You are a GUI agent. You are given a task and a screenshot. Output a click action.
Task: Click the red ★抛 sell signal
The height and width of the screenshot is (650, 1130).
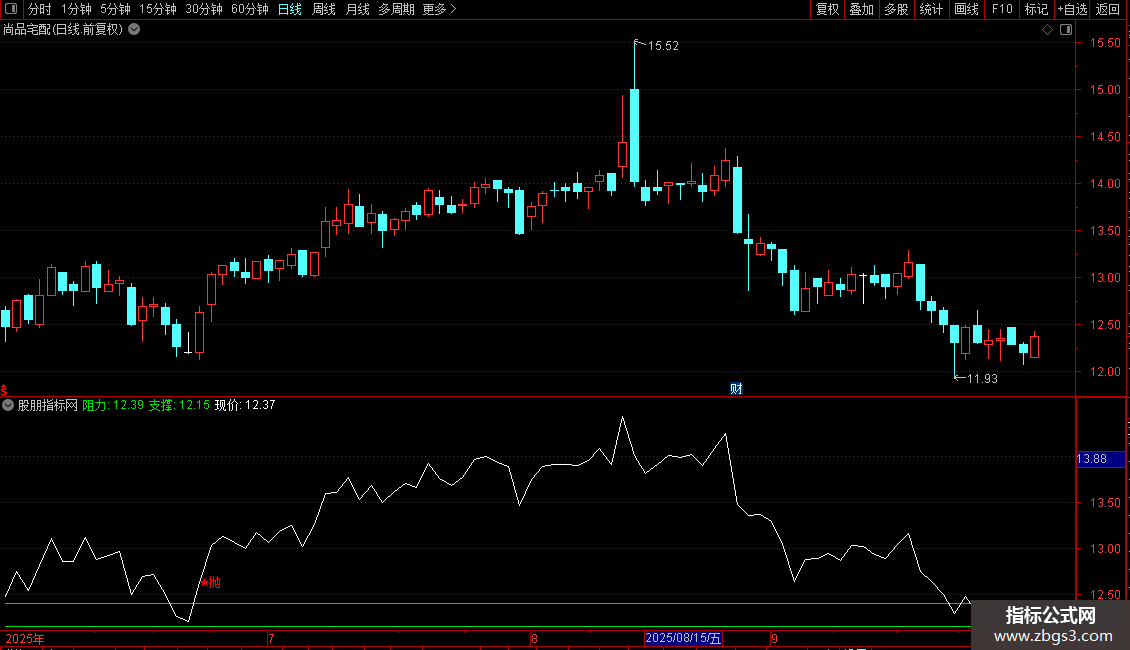(210, 582)
